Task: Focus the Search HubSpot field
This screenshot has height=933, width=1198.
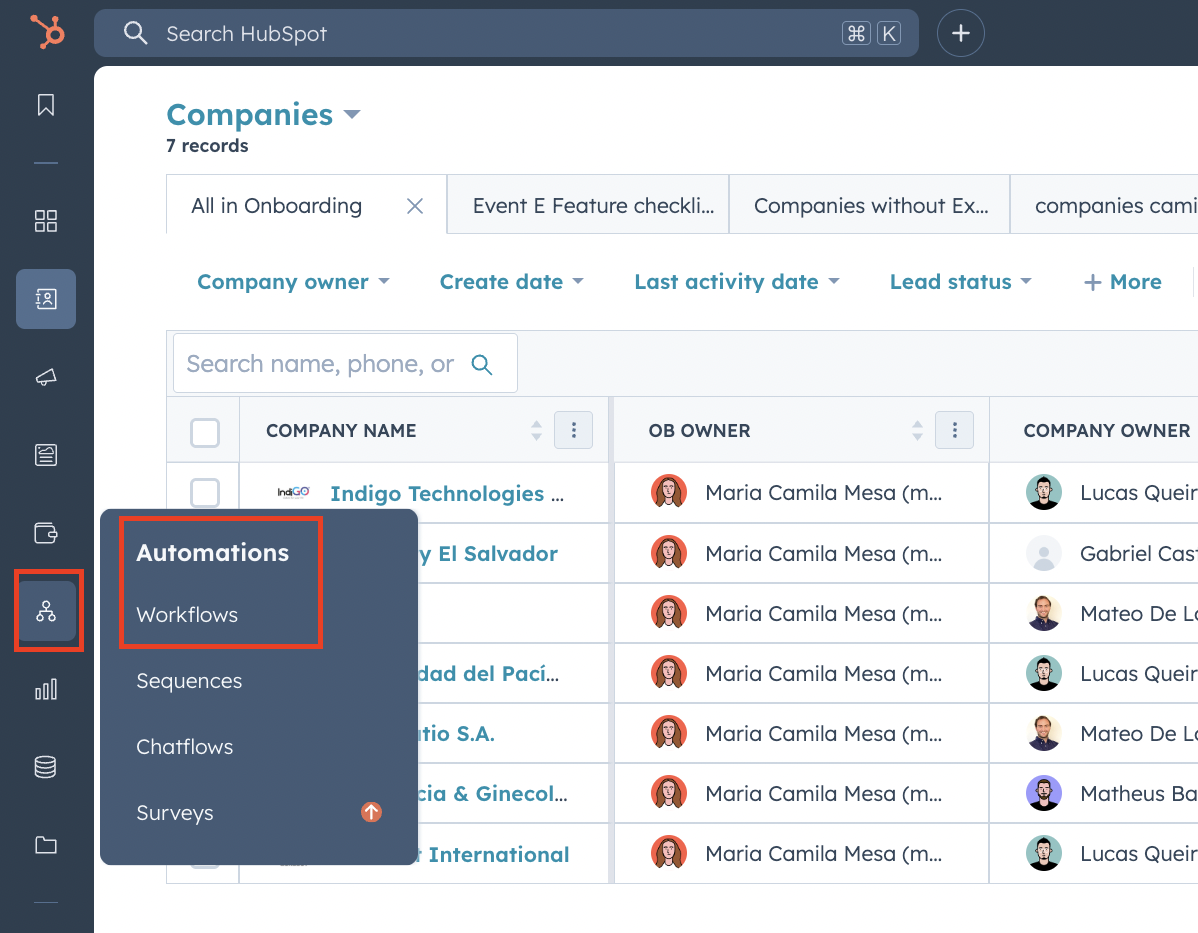Action: pyautogui.click(x=506, y=33)
